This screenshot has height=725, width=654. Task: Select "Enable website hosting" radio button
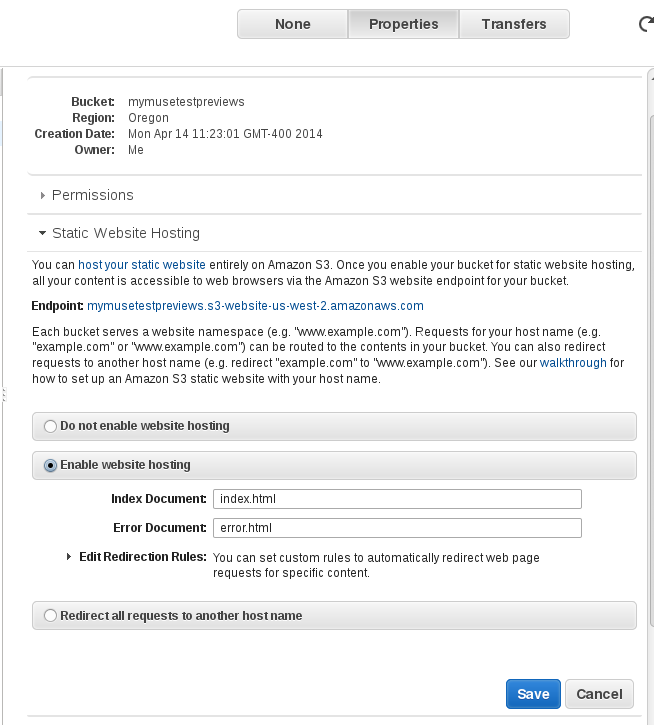(51, 465)
